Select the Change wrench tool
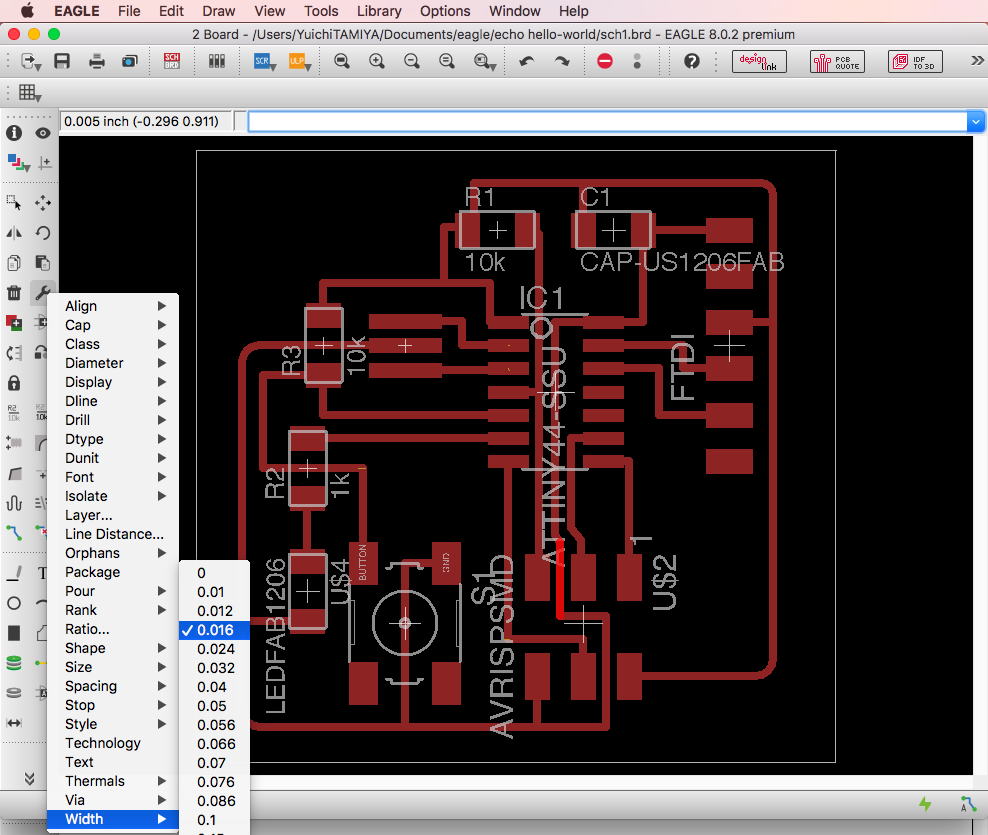 (43, 293)
